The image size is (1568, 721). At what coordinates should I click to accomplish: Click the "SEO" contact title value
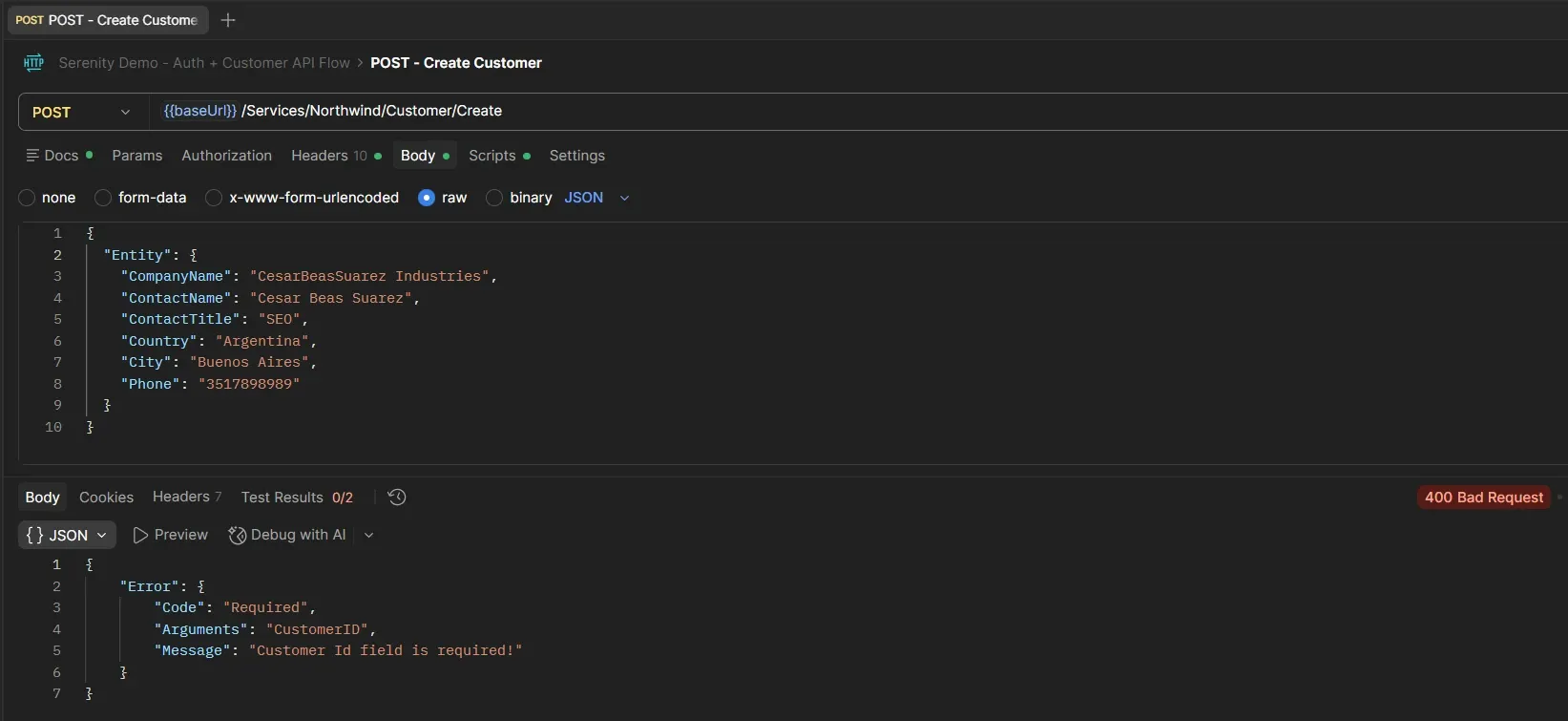[280, 319]
